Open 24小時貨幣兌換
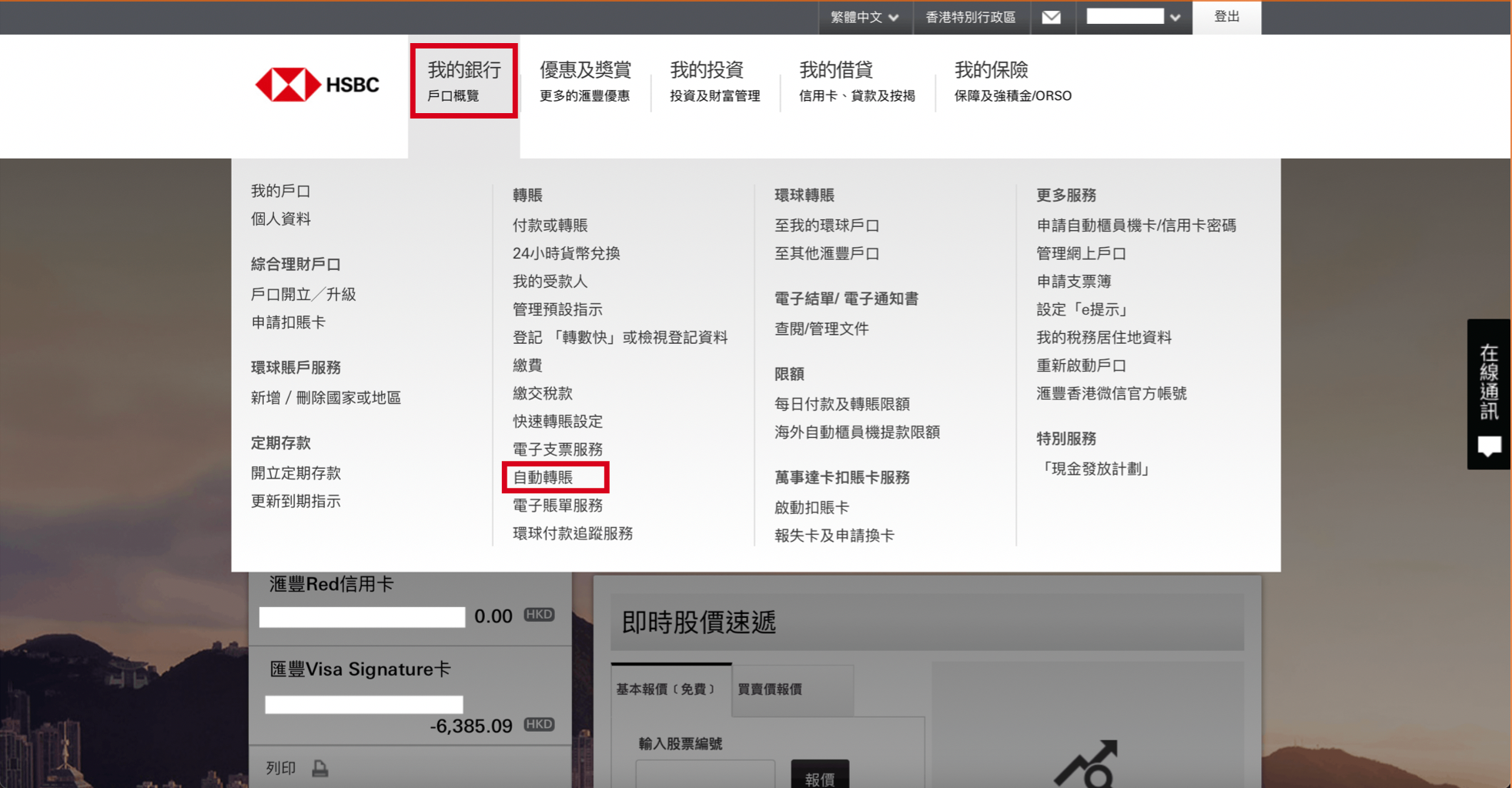 tap(566, 253)
